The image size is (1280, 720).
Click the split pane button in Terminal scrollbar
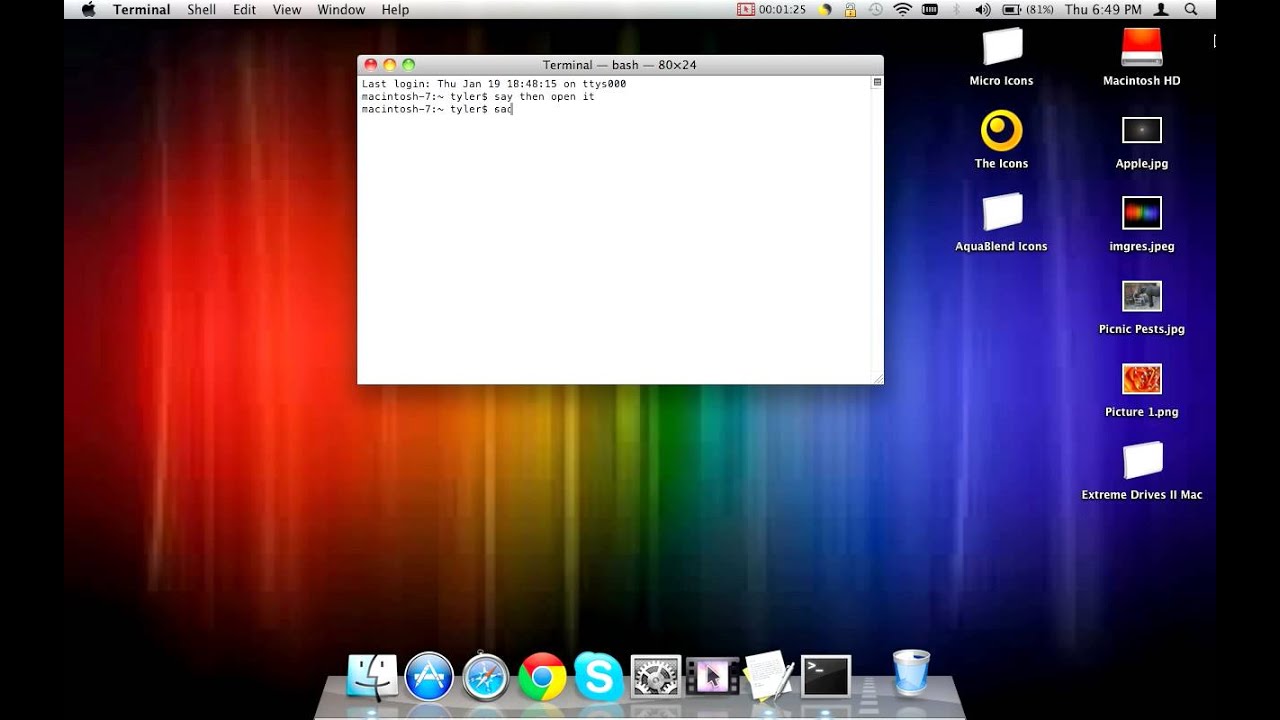(877, 83)
